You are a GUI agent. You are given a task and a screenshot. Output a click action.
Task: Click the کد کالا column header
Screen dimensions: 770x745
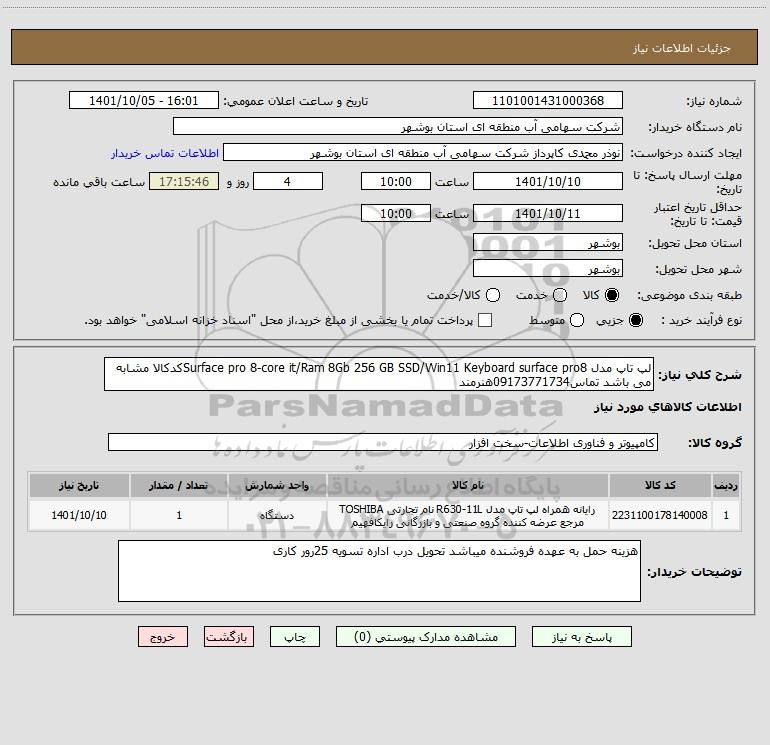pos(660,485)
